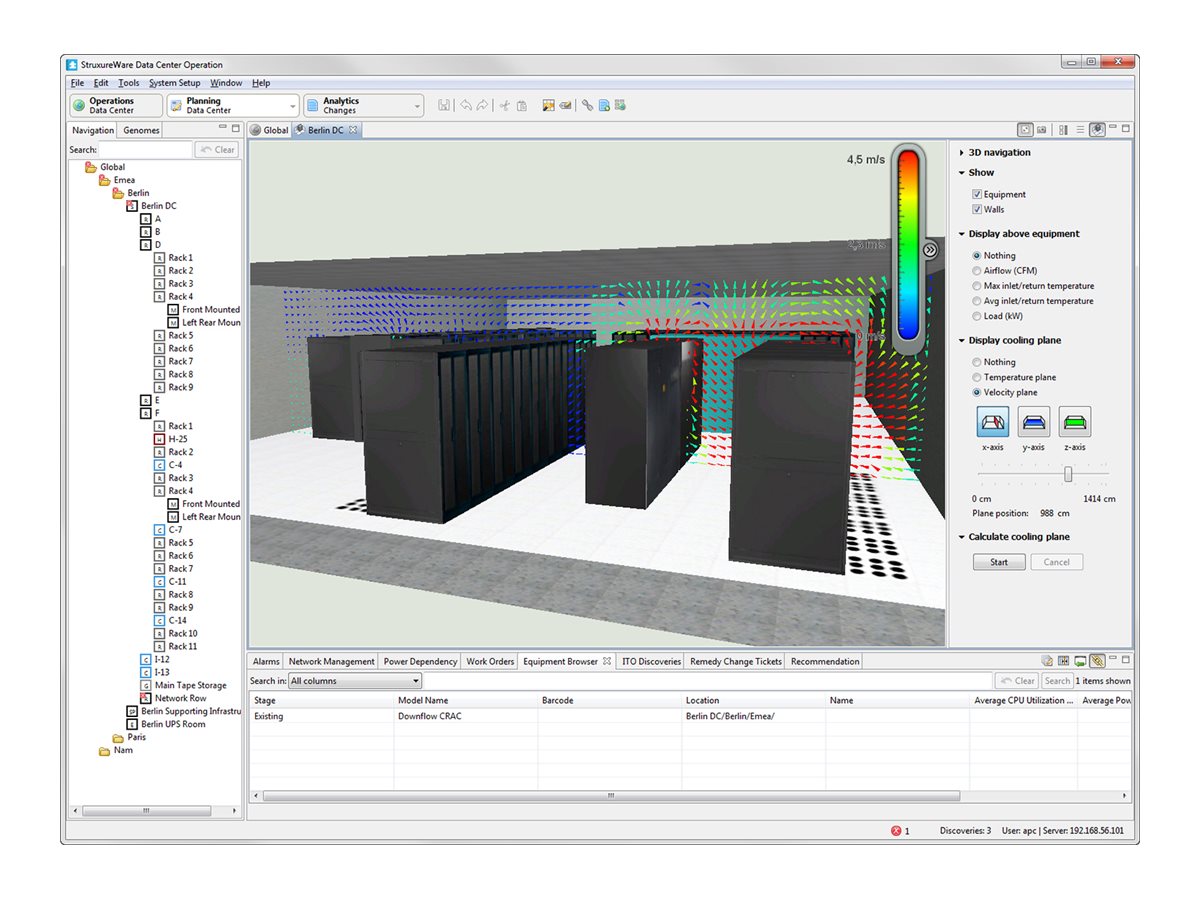Screen dimensions: 1200x900
Task: Click the red alarm icon in status bar
Action: 896,831
